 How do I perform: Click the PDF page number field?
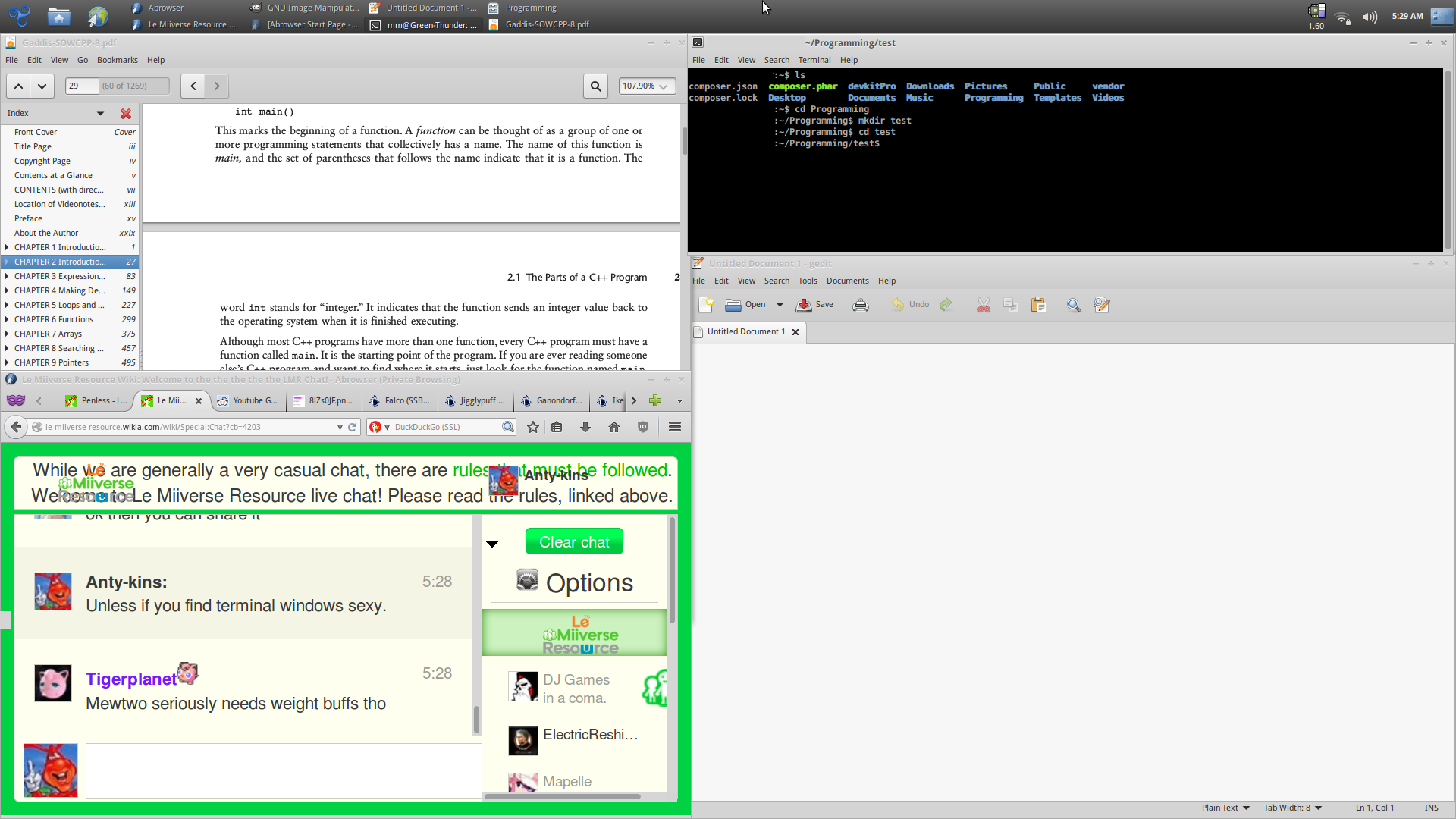[83, 86]
